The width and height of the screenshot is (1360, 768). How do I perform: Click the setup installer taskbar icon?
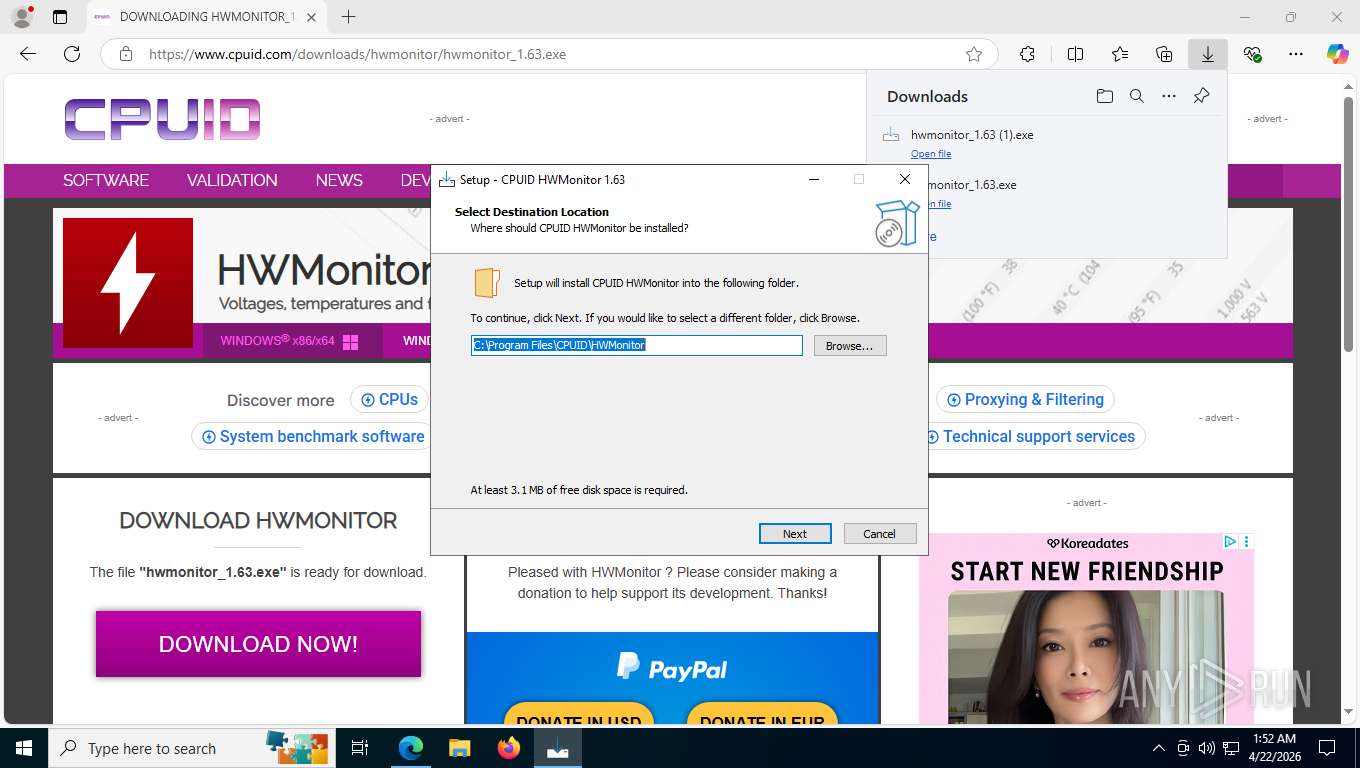(x=558, y=748)
